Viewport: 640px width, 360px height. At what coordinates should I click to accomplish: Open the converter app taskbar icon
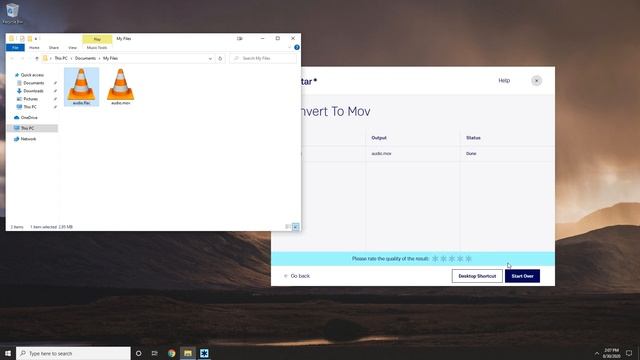(x=204, y=353)
